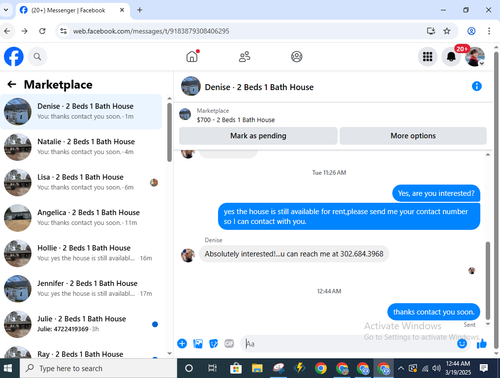Click the page vertical scrollbar

tap(496, 200)
